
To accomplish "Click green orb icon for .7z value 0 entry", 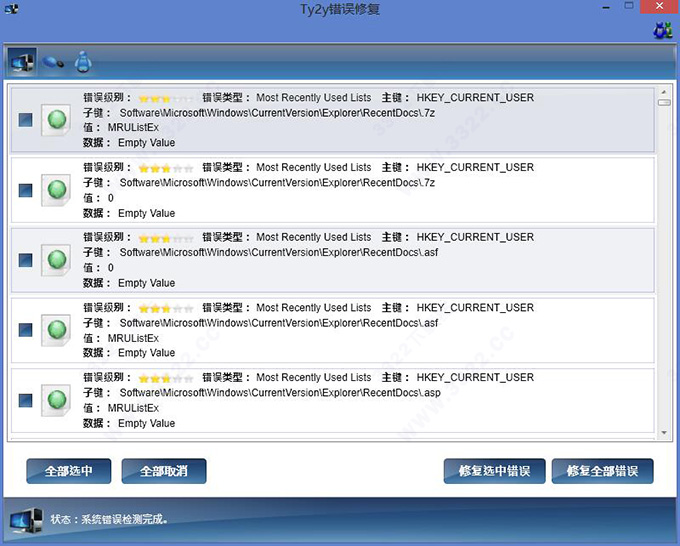I will 56,190.
